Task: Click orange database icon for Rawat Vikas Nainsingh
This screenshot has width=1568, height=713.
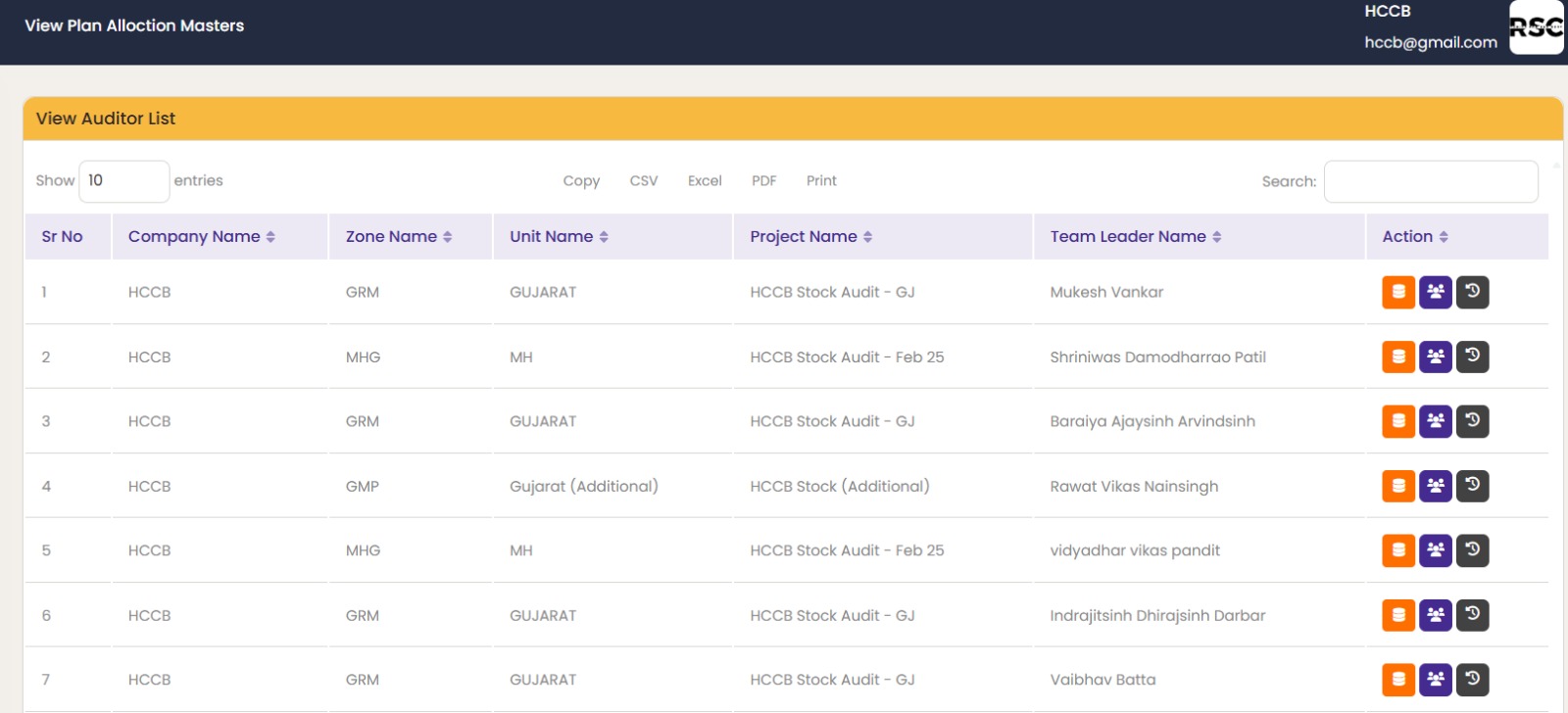Action: (1398, 486)
